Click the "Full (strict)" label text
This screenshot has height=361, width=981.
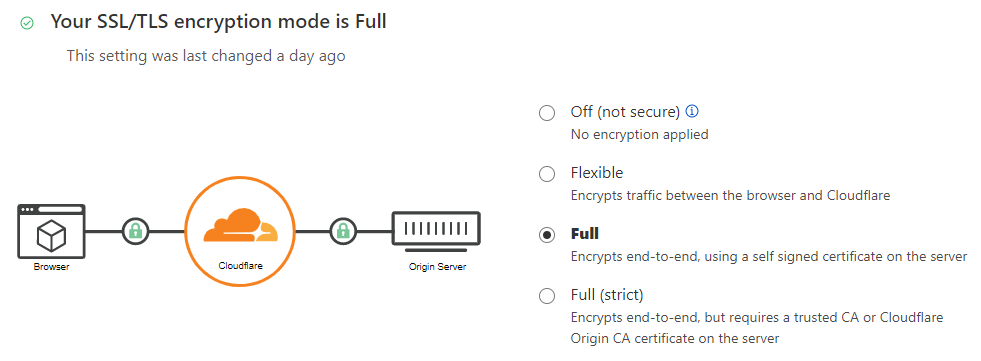(607, 295)
